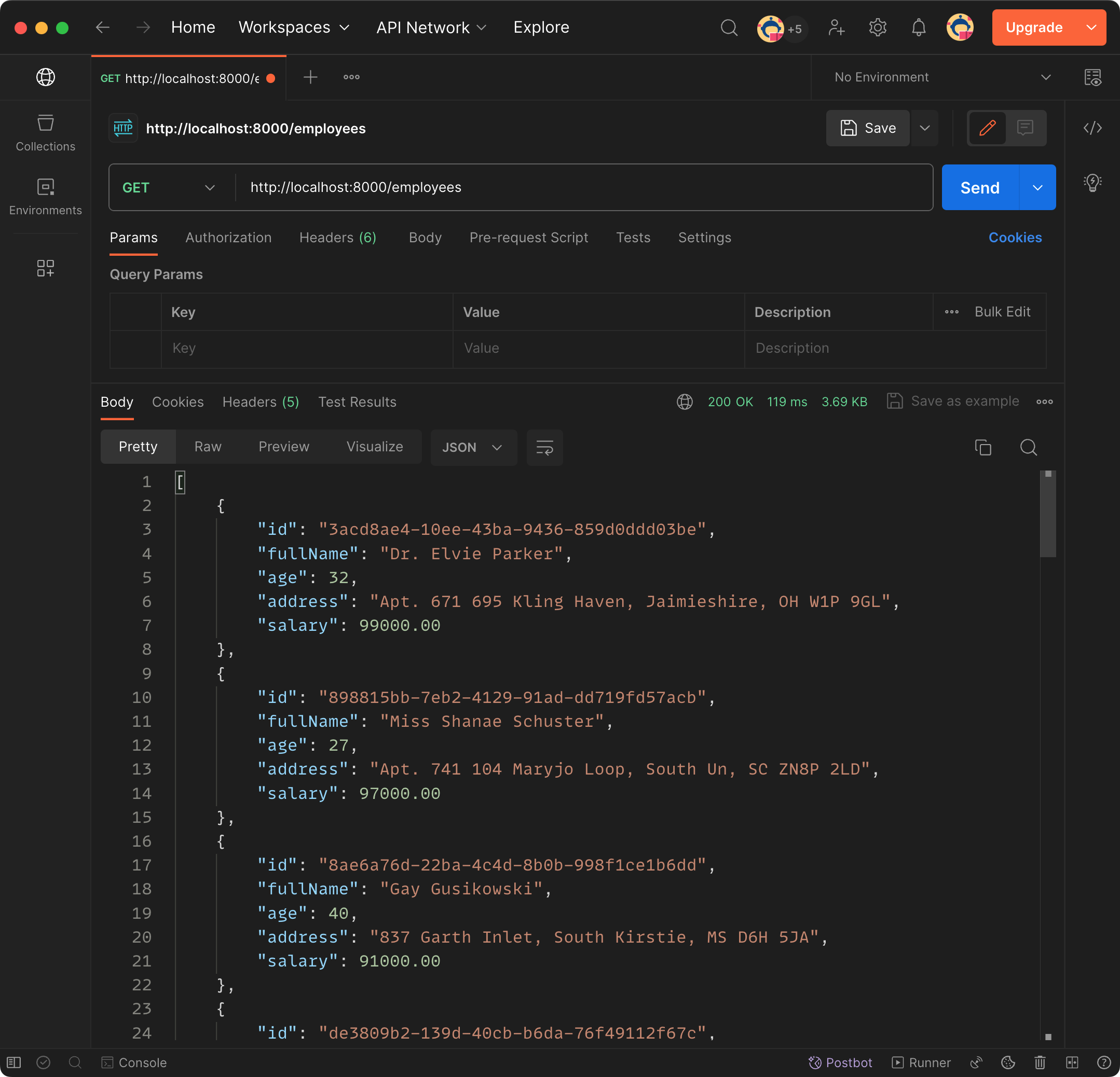Open the Collections sidebar panel
The width and height of the screenshot is (1120, 1077).
coord(45,132)
